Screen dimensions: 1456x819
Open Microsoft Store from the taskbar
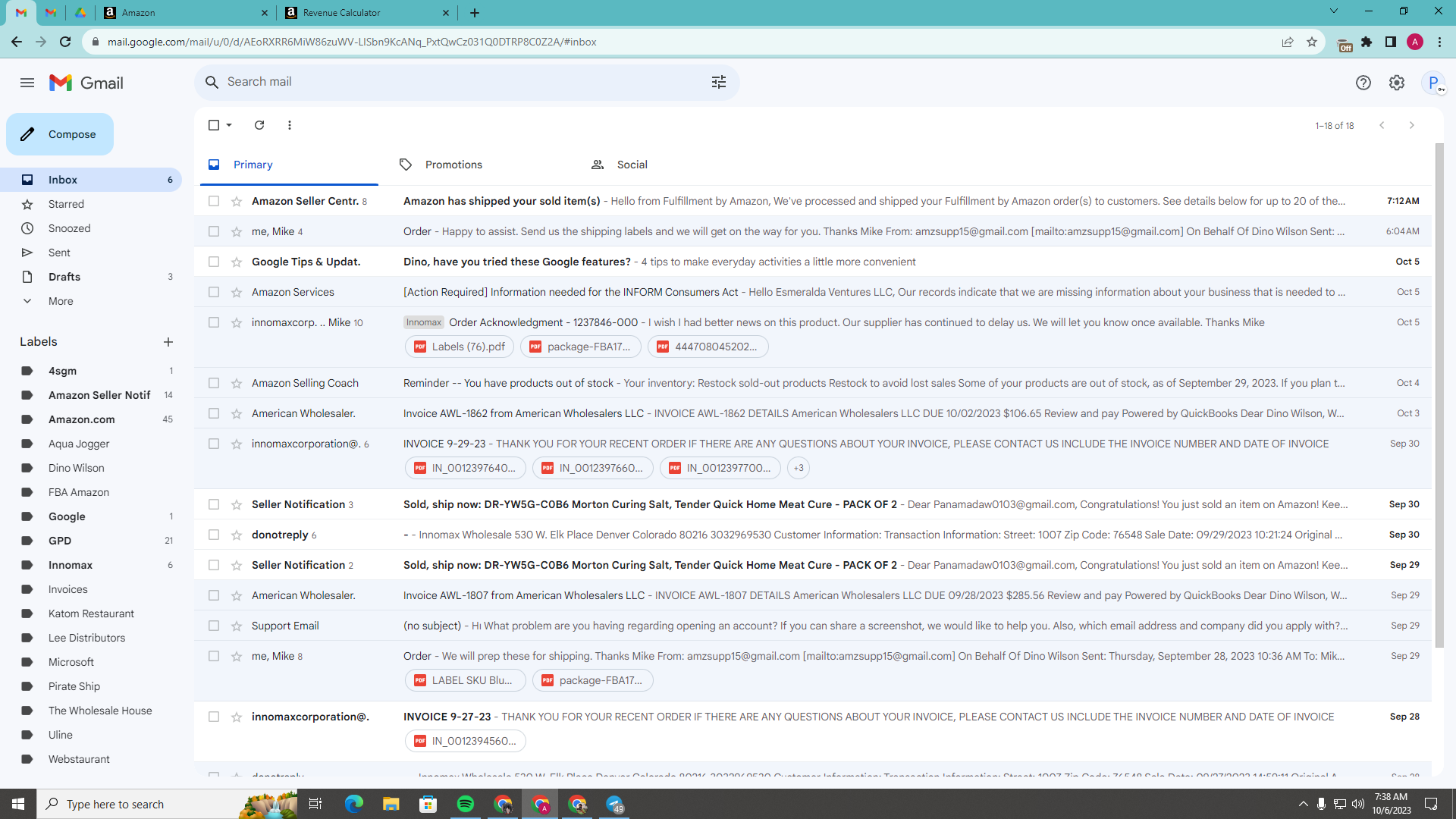[428, 804]
